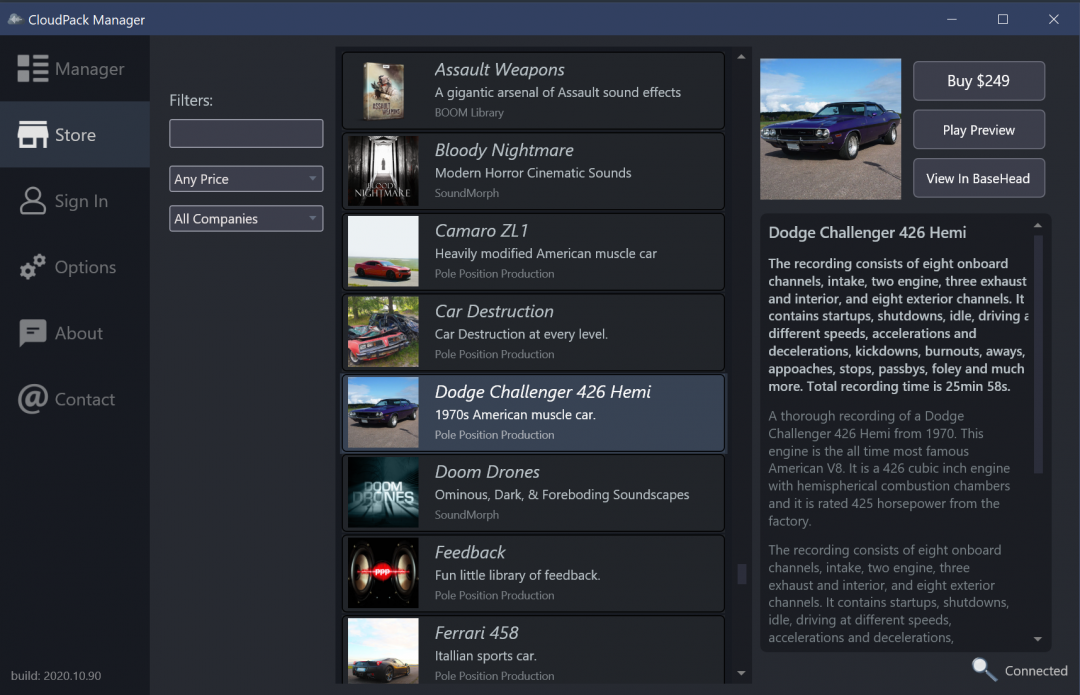This screenshot has height=695, width=1080.
Task: Click View In BaseHead
Action: point(978,178)
